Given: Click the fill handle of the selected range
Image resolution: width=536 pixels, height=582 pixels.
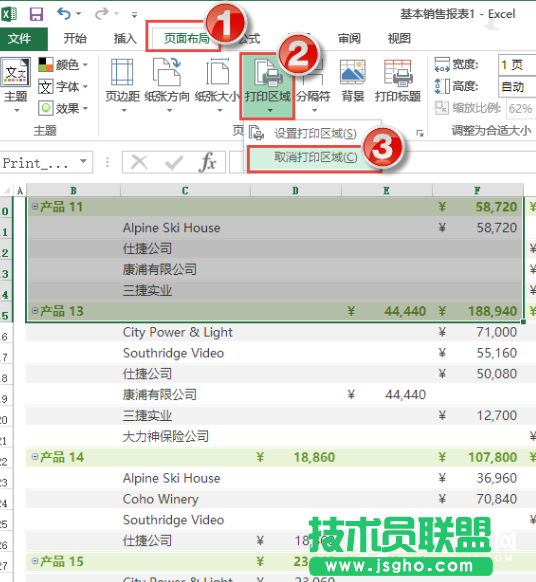Looking at the screenshot, I should pos(523,322).
